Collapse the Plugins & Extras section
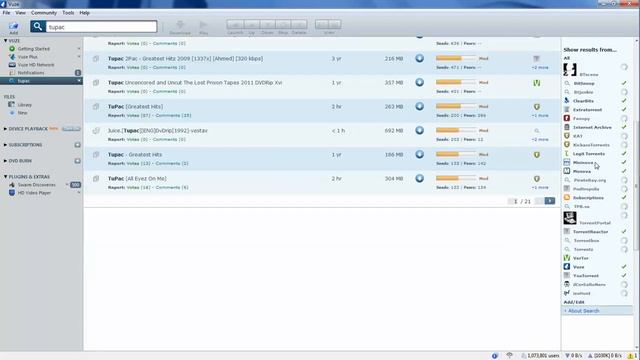The height and width of the screenshot is (360, 640). (x=5, y=177)
